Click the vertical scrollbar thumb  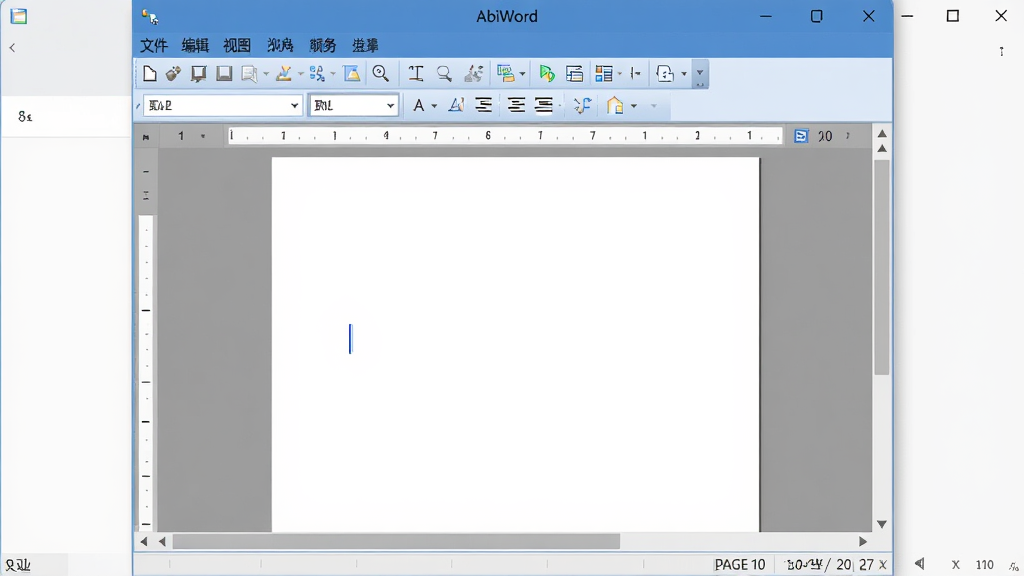(x=882, y=267)
